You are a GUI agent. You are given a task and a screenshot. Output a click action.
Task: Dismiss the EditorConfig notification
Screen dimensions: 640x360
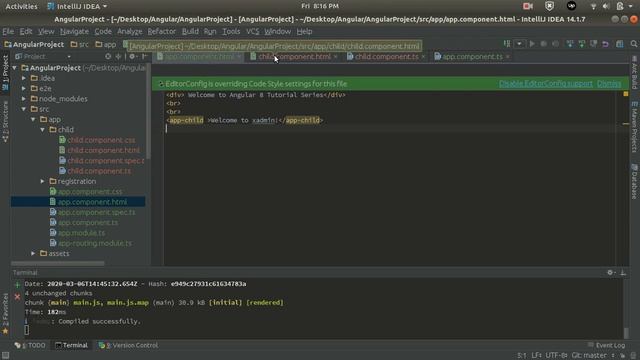609,84
